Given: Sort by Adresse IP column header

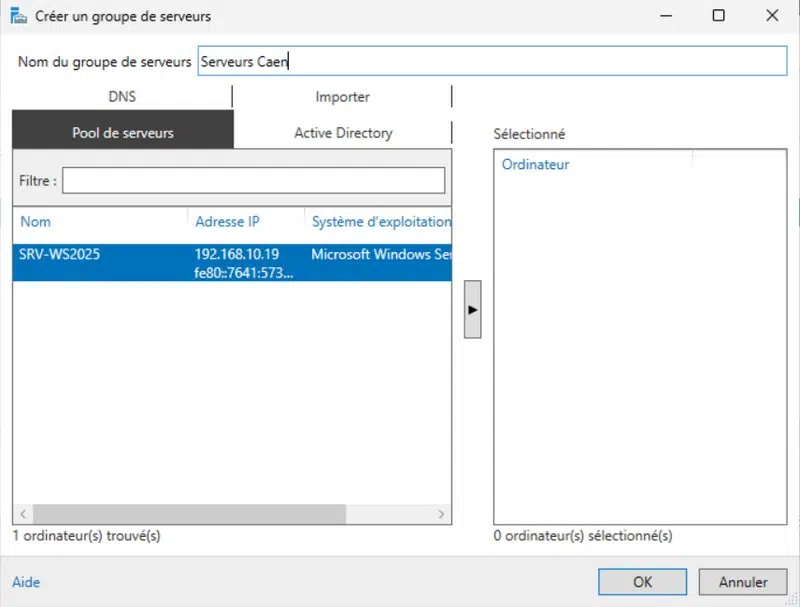Looking at the screenshot, I should coord(227,222).
